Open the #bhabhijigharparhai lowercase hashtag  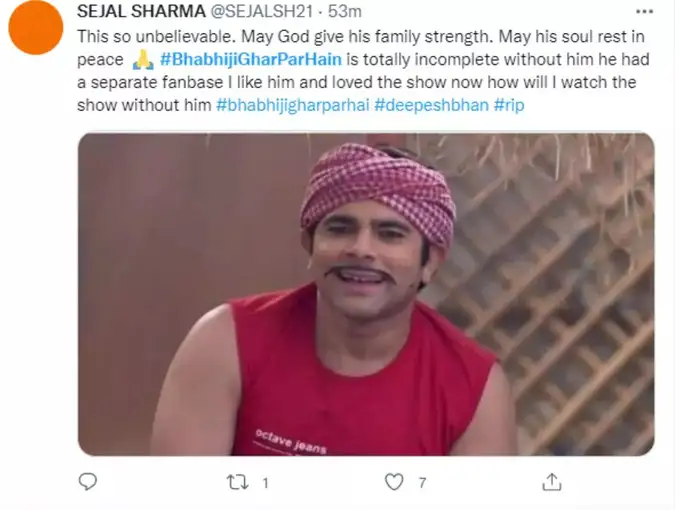(293, 105)
